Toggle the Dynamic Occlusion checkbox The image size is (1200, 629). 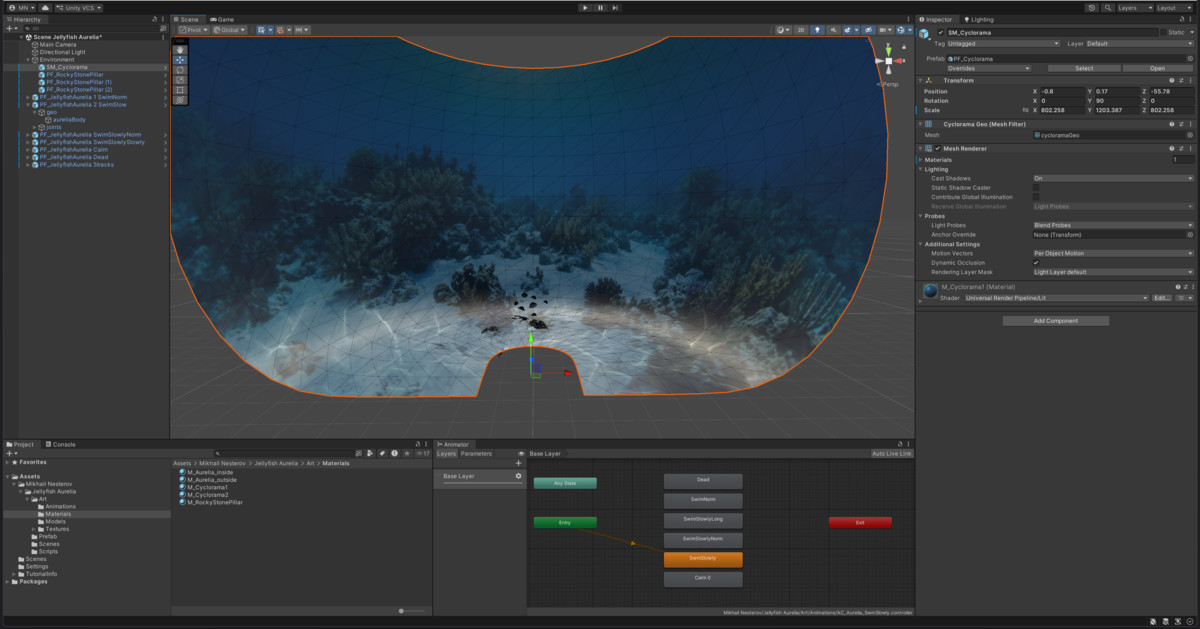pos(1036,262)
